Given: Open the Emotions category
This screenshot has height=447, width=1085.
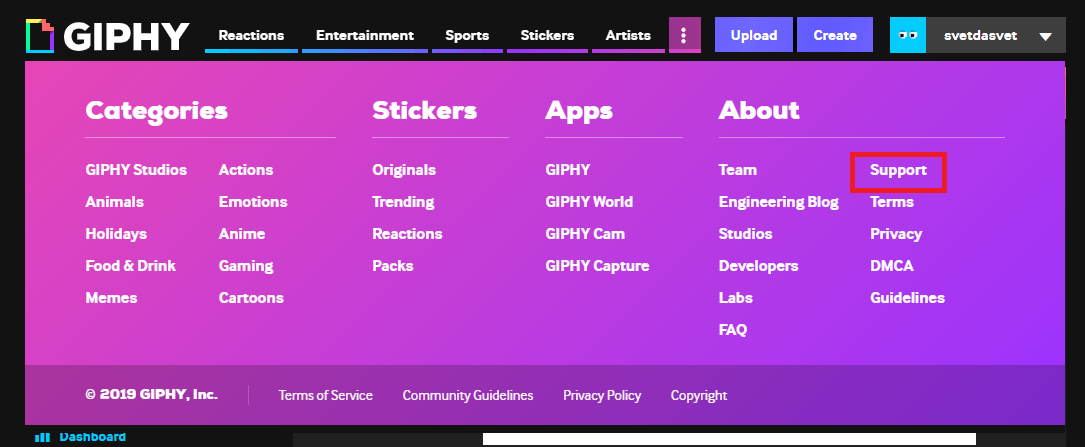Looking at the screenshot, I should 253,202.
